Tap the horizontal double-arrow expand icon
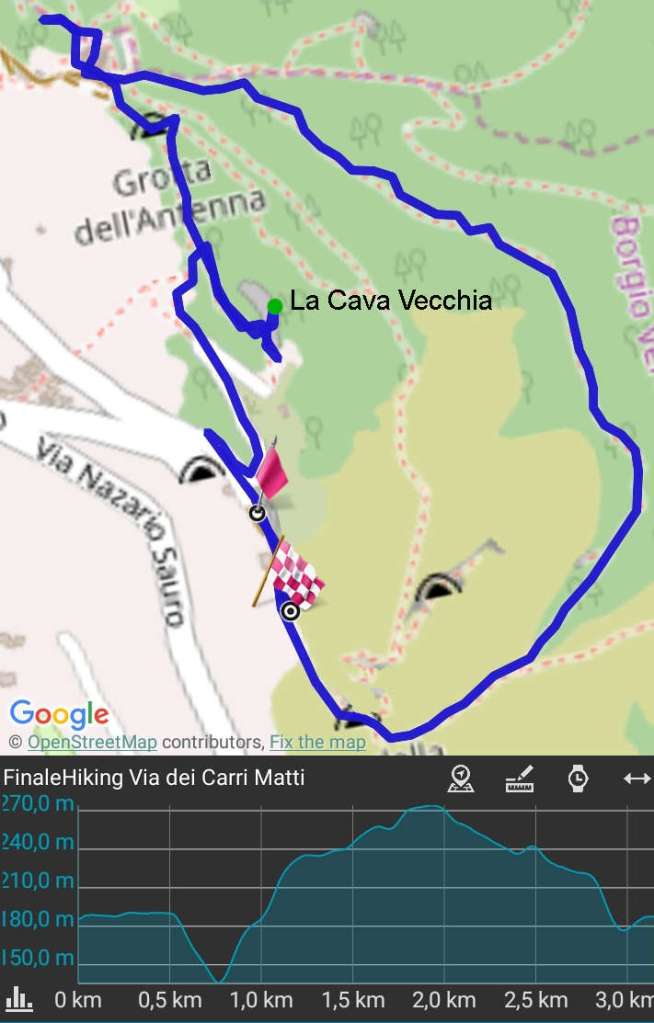Image resolution: width=654 pixels, height=1023 pixels. click(x=637, y=778)
